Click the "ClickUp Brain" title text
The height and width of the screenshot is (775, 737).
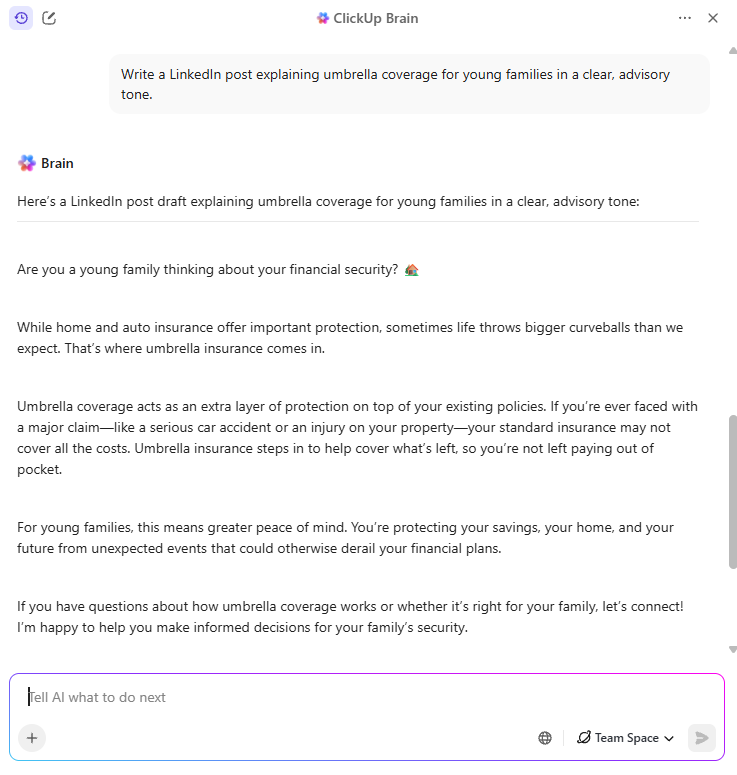tap(376, 18)
